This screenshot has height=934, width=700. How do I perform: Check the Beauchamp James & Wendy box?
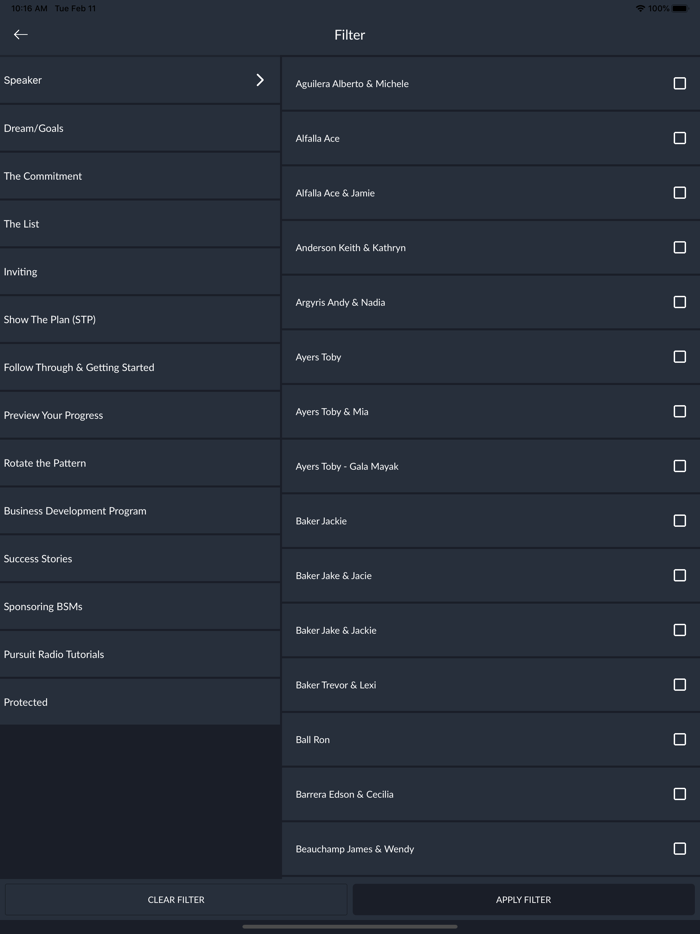point(679,849)
